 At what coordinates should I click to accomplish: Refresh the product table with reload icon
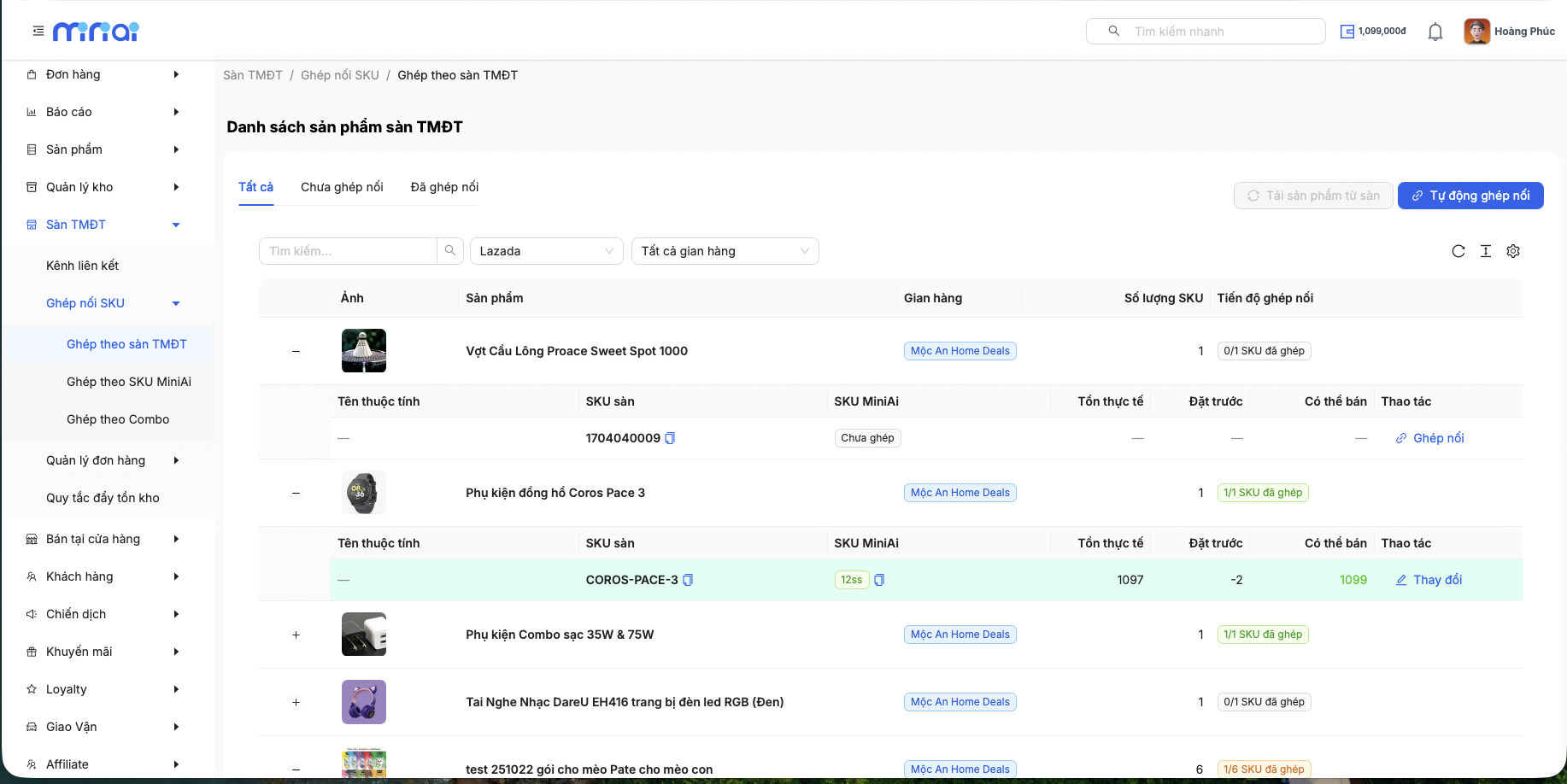coord(1458,251)
